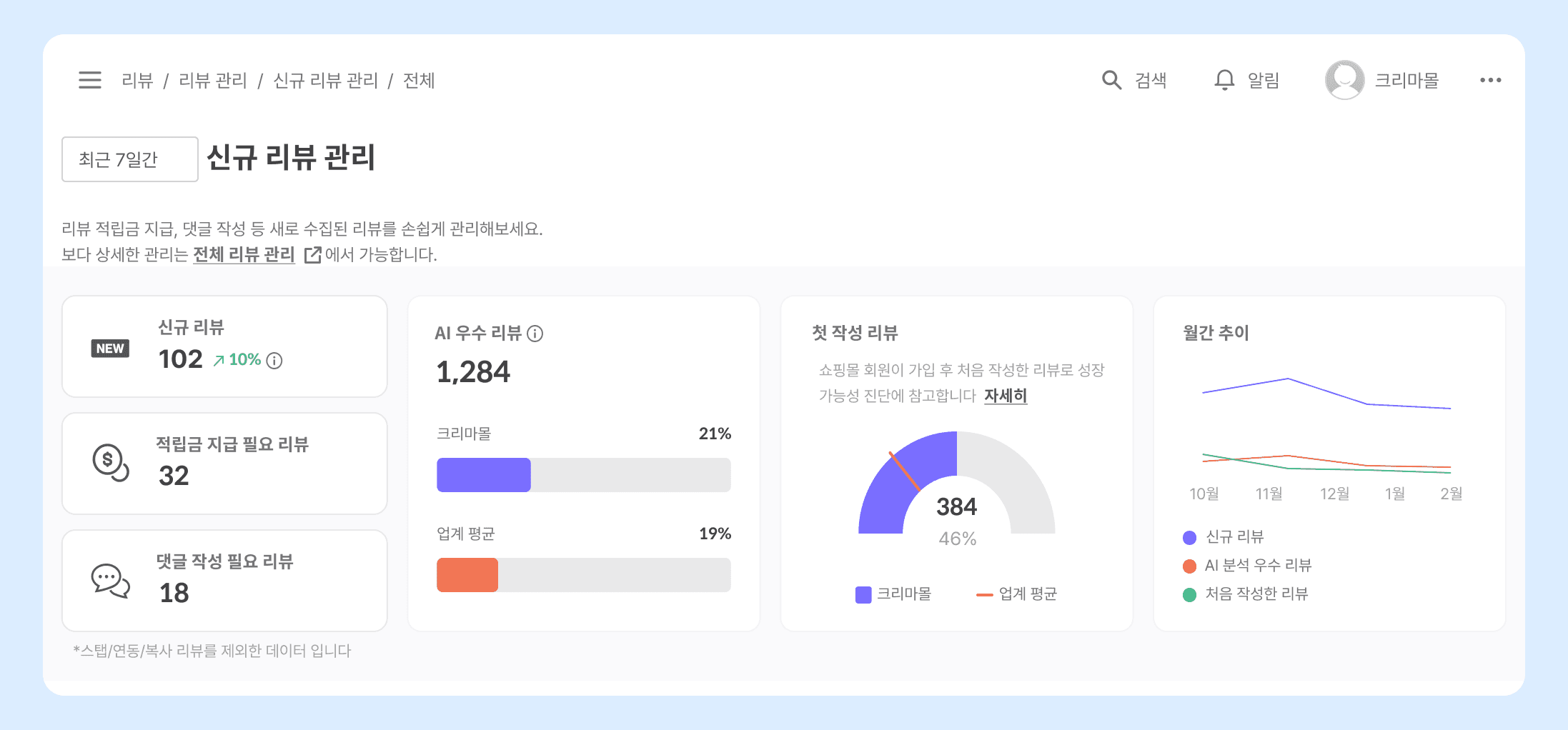Open the 전체 리뷰 관리 link
This screenshot has width=1568, height=730.
click(x=244, y=254)
